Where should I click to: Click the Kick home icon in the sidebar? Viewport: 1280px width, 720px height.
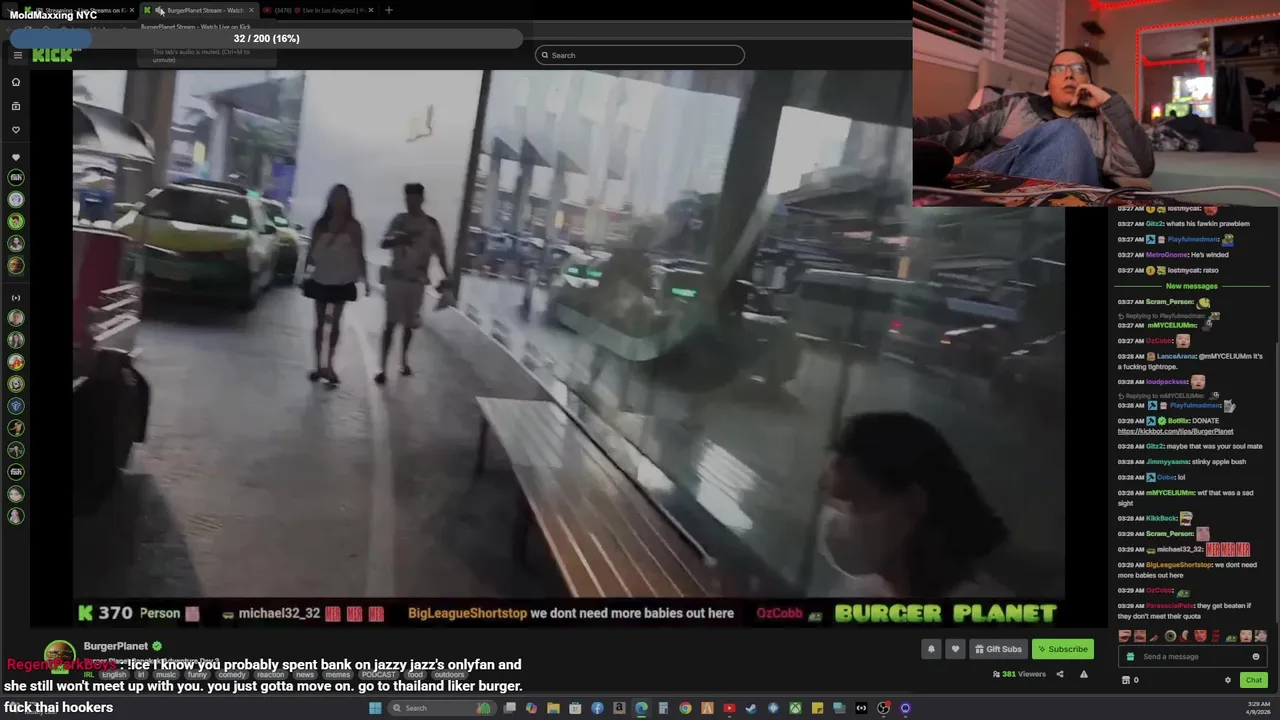[x=16, y=82]
